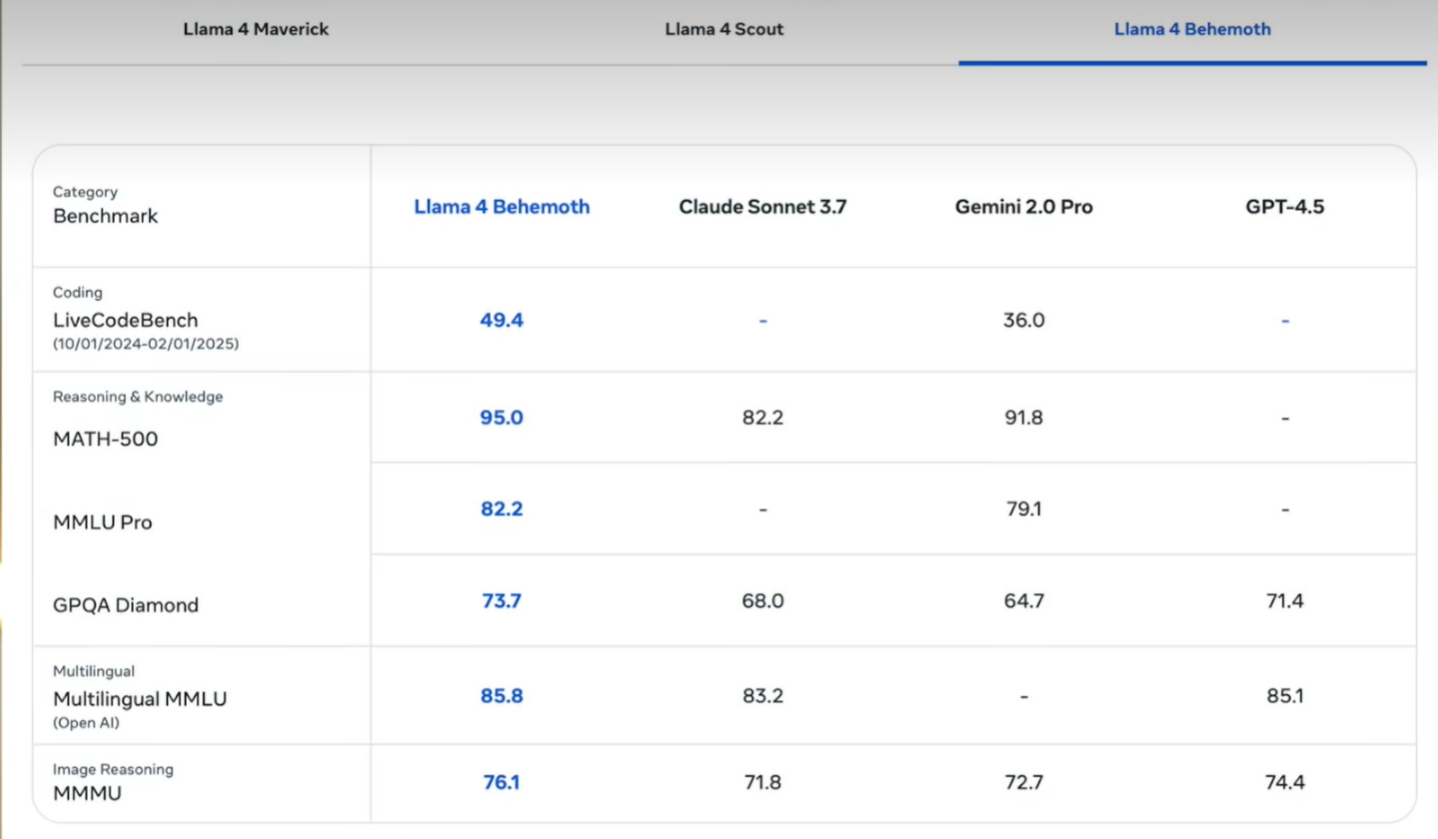Switch to the Llama 4 Maverick tab
1438x839 pixels.
(256, 29)
